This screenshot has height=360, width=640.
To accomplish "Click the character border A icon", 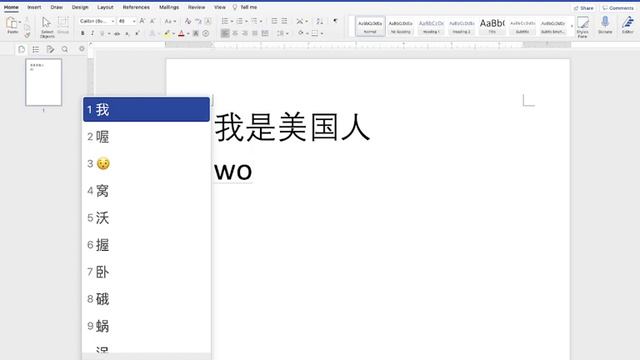I will (208, 21).
